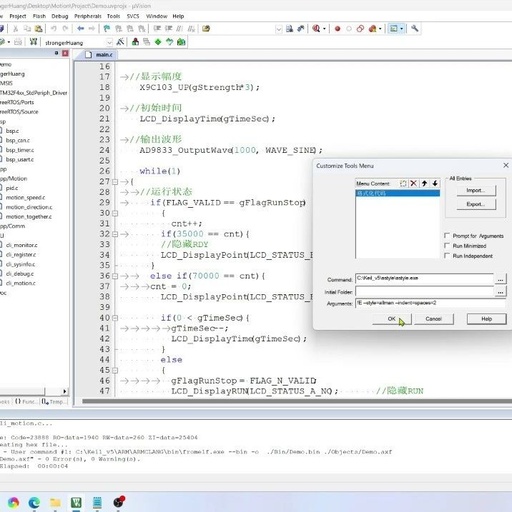Browse for the Initial Folder
The height and width of the screenshot is (512, 512).
(x=500, y=291)
